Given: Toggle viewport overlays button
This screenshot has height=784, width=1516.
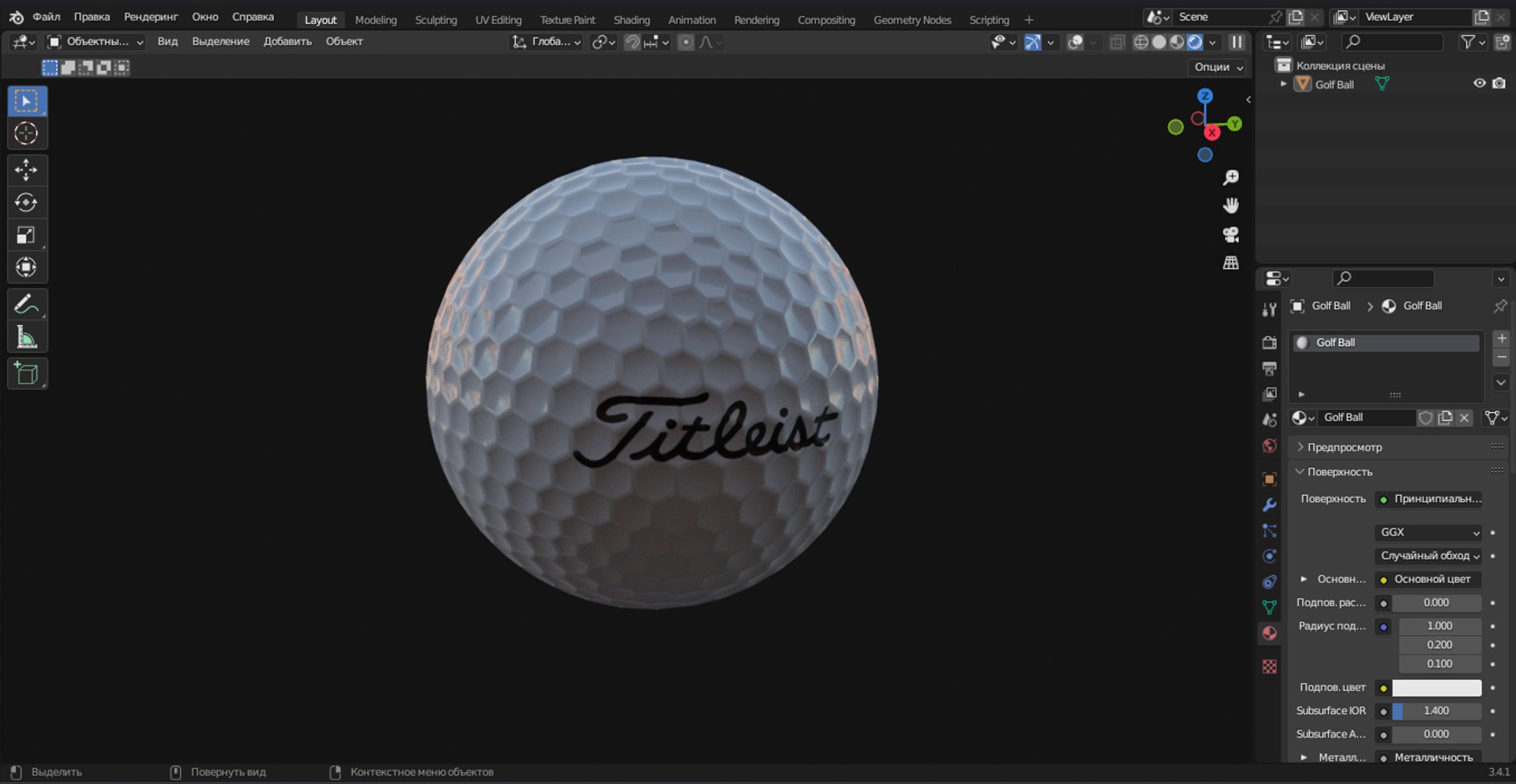Looking at the screenshot, I should [x=1075, y=42].
